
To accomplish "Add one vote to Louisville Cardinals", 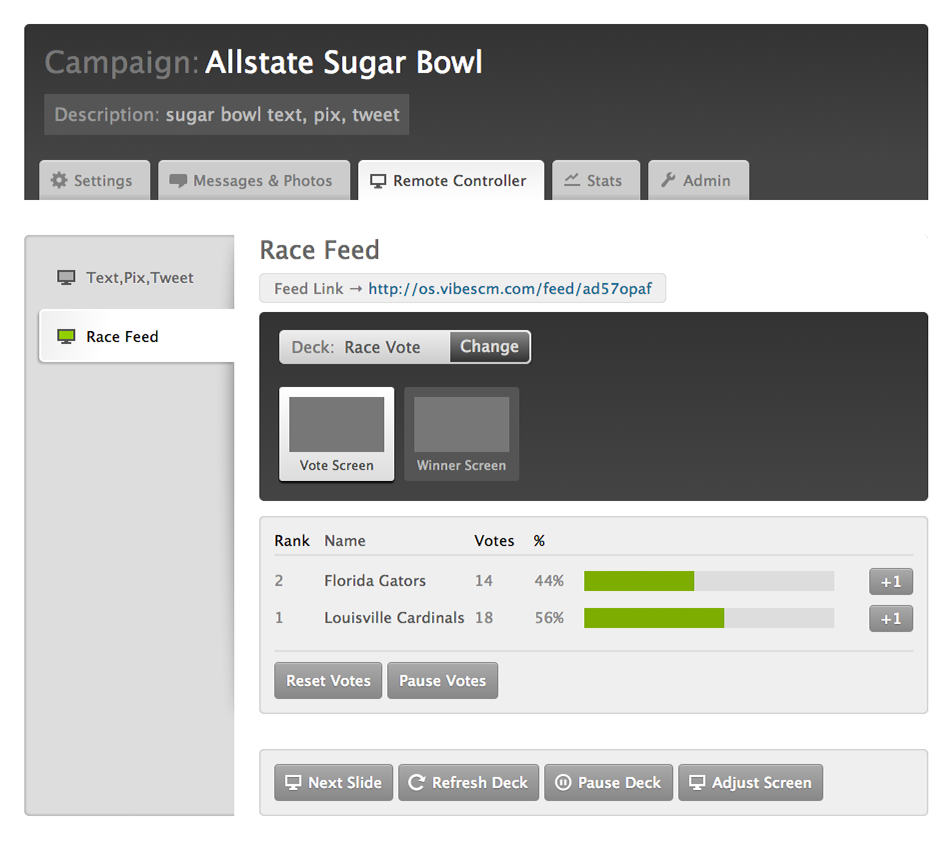I will (890, 619).
